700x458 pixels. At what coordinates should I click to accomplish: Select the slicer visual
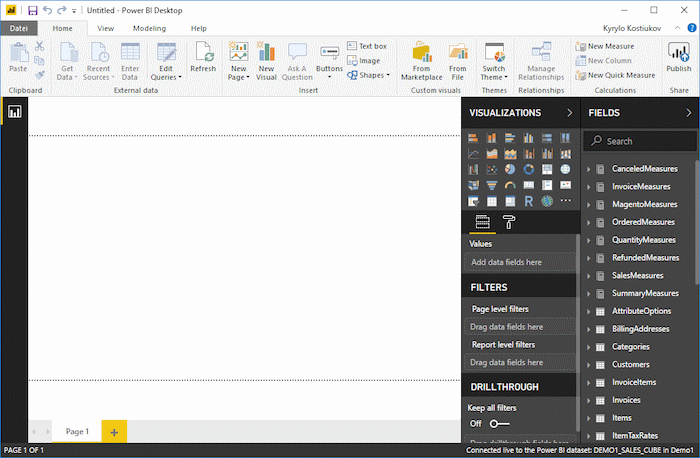473,201
